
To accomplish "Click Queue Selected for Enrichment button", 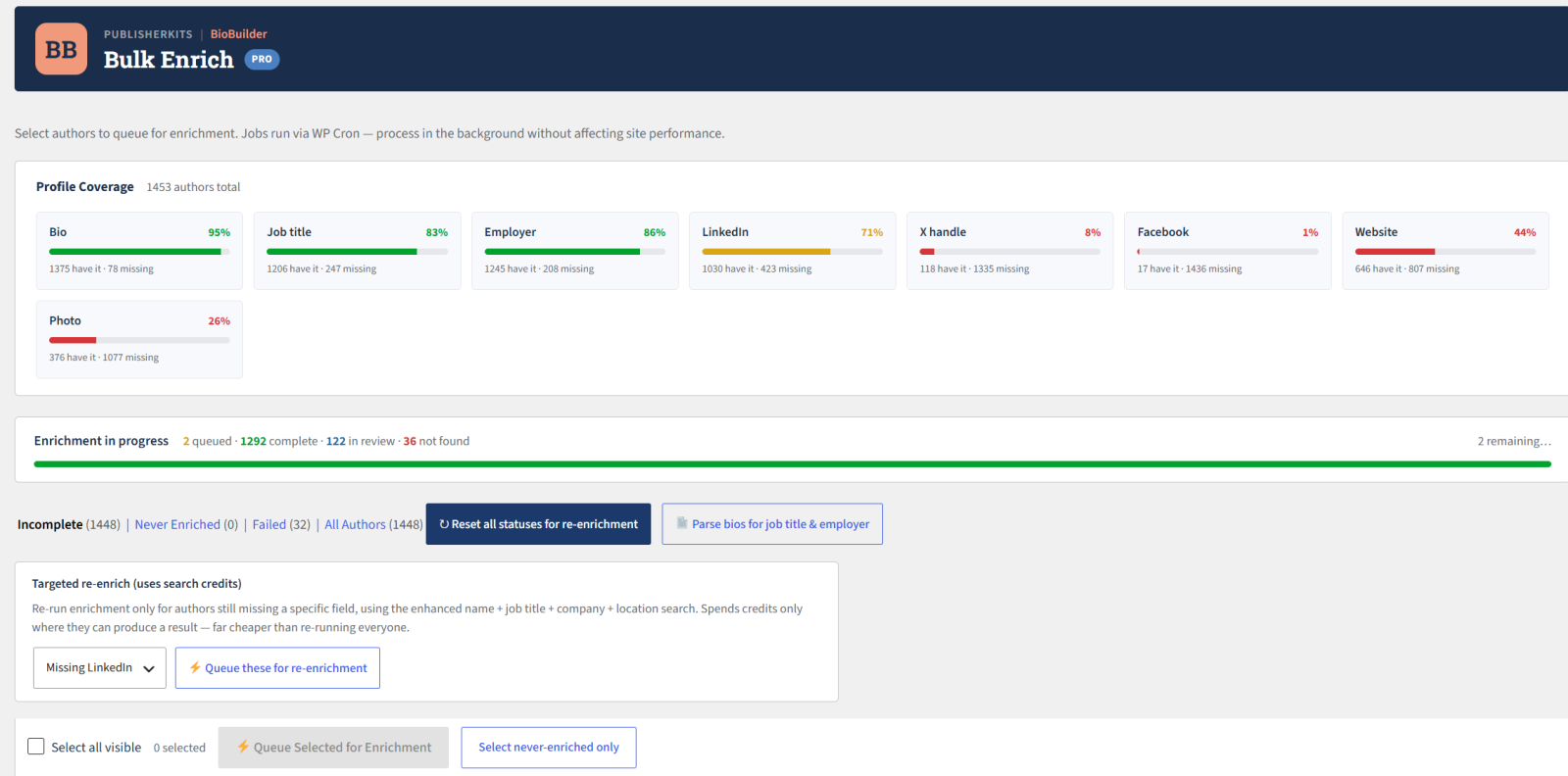I will pos(333,748).
